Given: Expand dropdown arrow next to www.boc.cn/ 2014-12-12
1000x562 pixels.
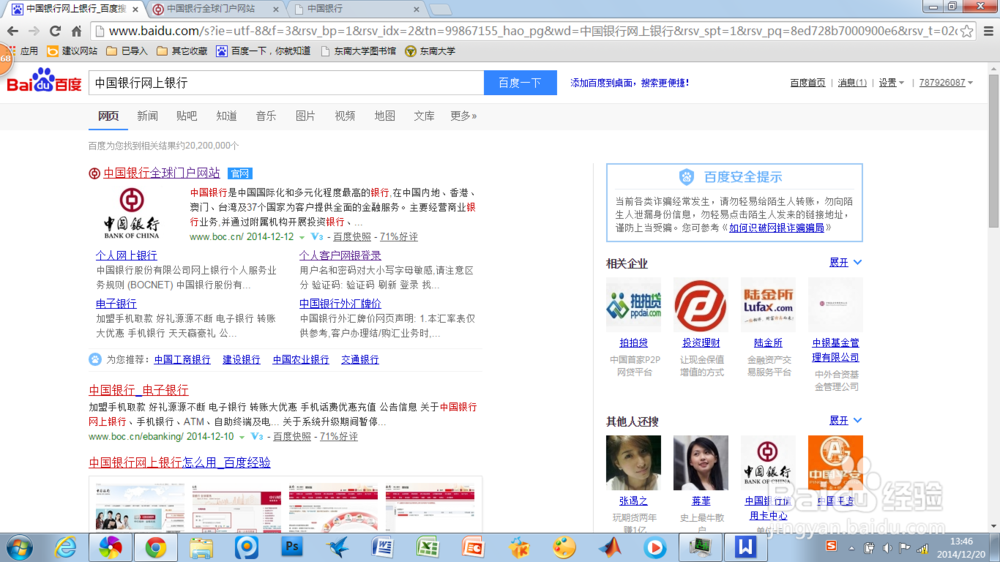Looking at the screenshot, I should tap(302, 237).
